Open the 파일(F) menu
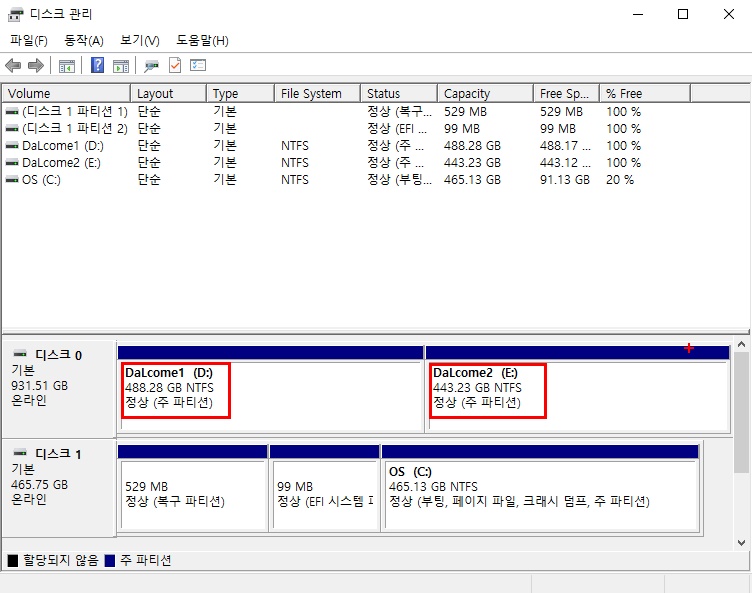This screenshot has height=593, width=752. 29,41
